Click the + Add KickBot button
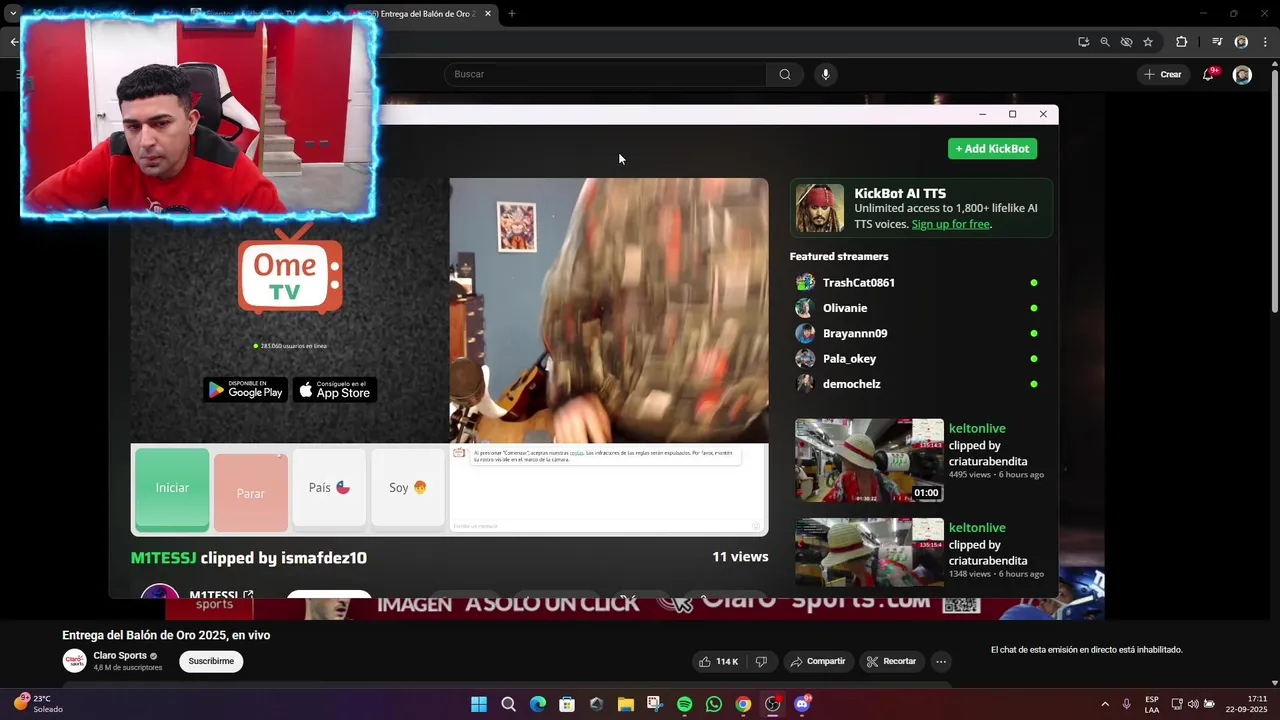The image size is (1280, 720). [992, 148]
